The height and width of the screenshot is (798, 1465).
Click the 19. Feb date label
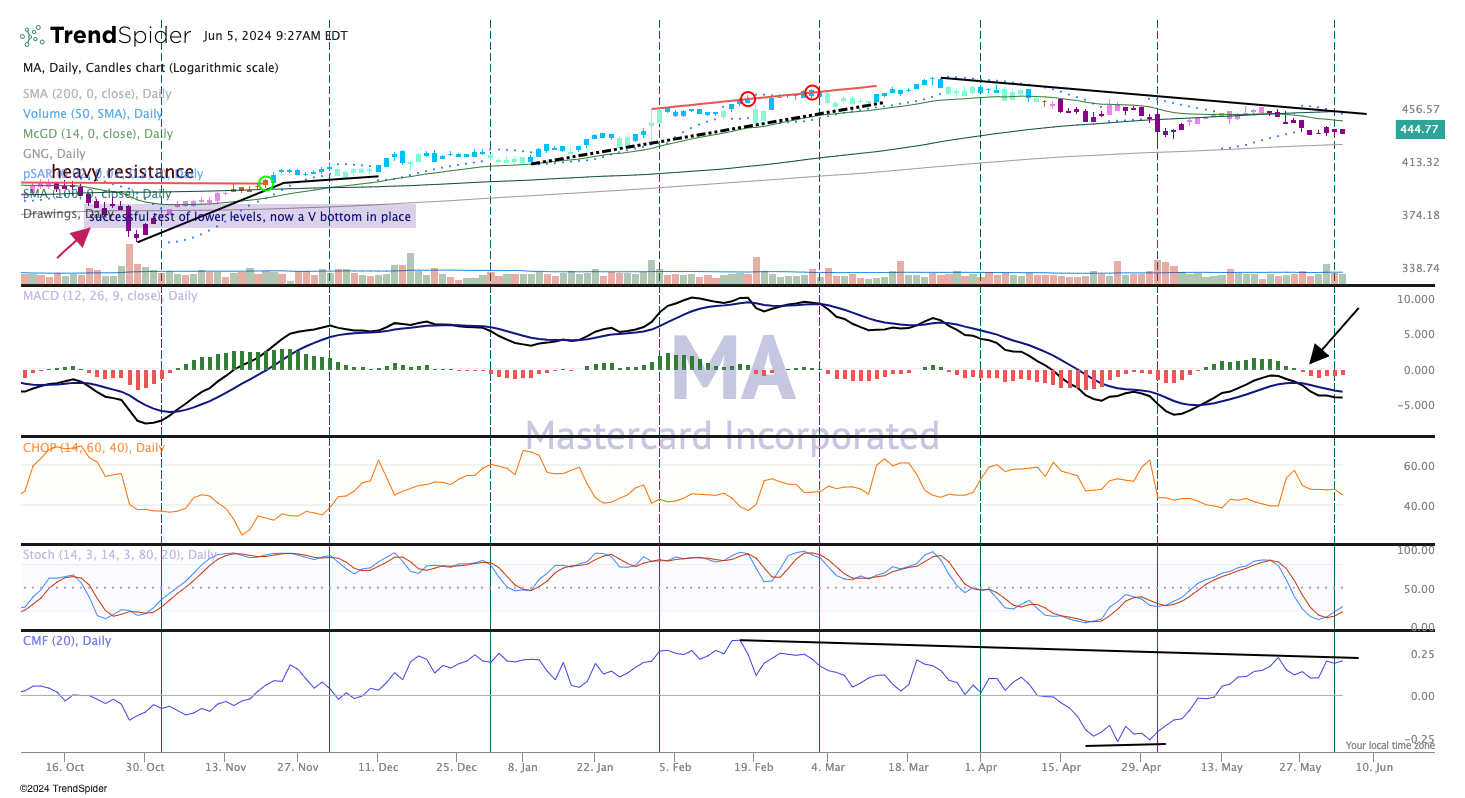[754, 767]
